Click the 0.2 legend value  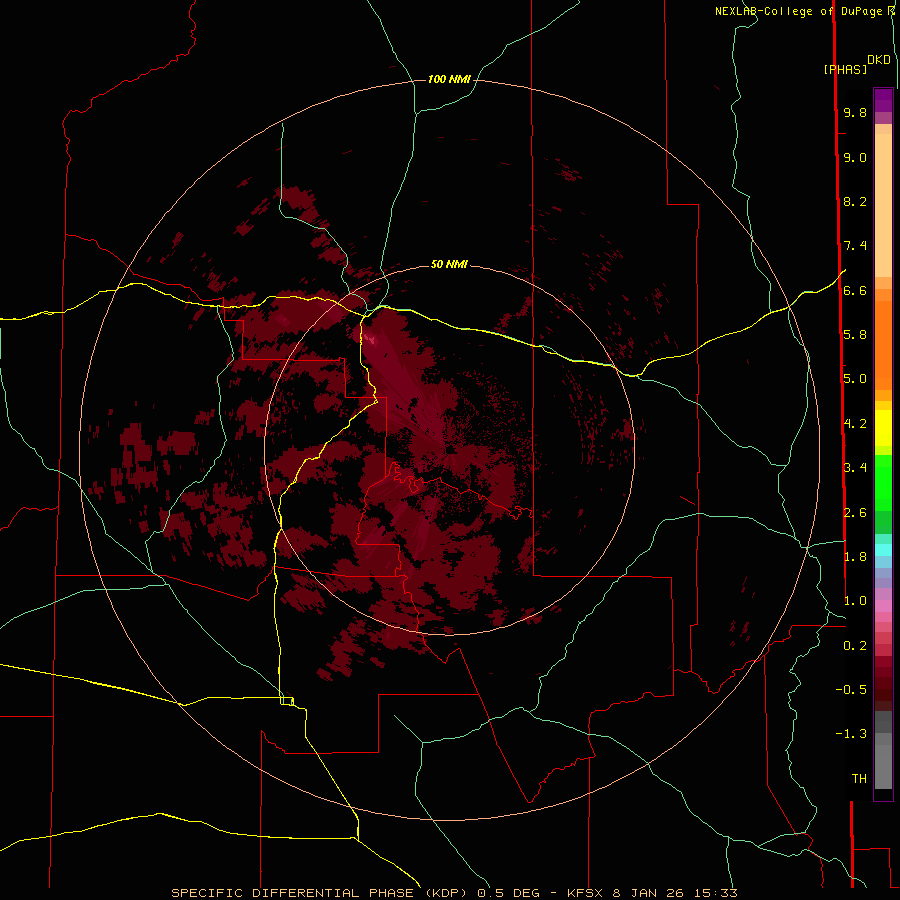[855, 646]
